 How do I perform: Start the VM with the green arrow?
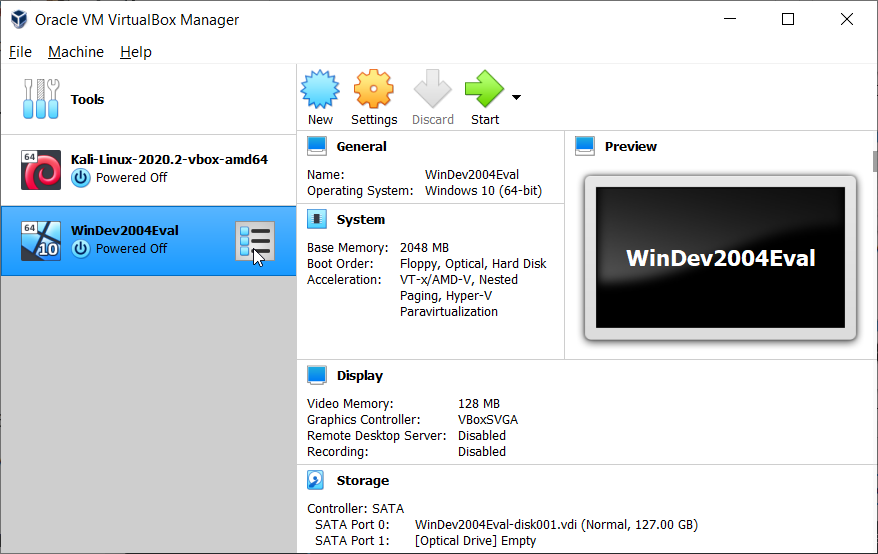pyautogui.click(x=484, y=89)
